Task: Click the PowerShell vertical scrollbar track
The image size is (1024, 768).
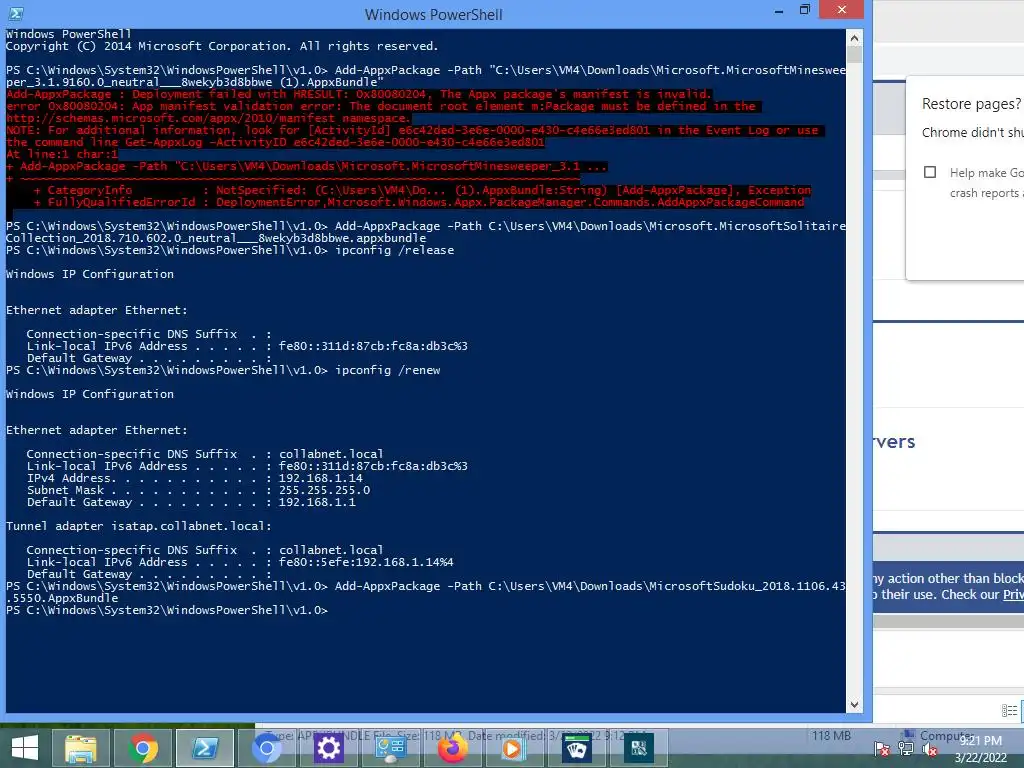Action: [854, 379]
